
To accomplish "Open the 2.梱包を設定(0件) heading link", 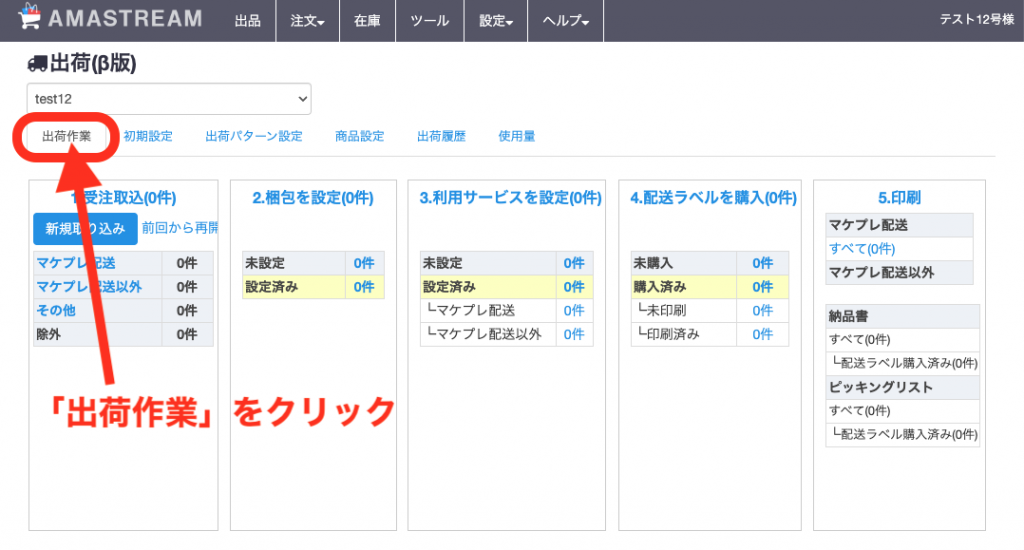I will click(313, 198).
